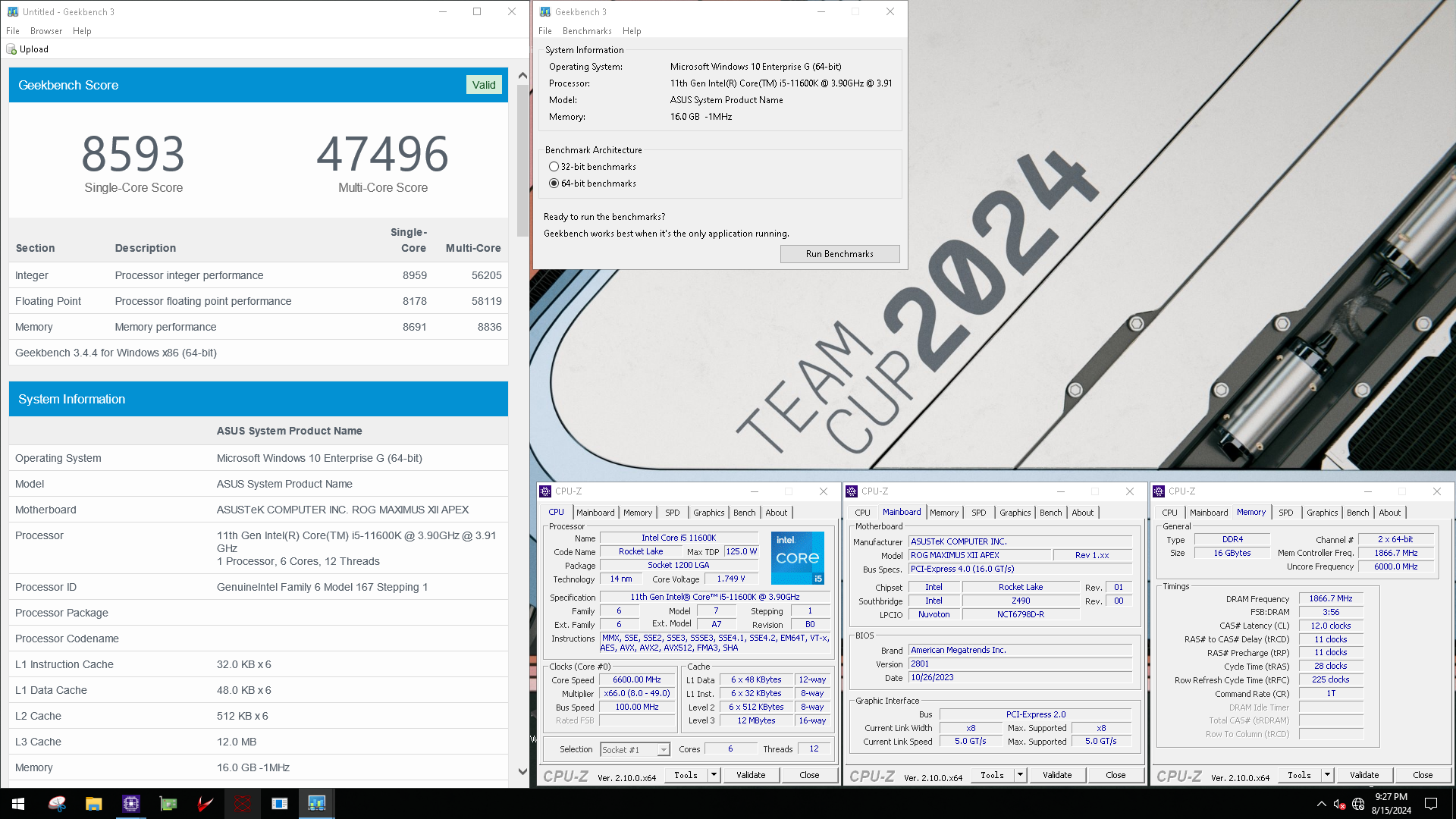Click the Intel Core i5 logo in CPU-Z
This screenshot has width=1456, height=819.
tap(798, 558)
